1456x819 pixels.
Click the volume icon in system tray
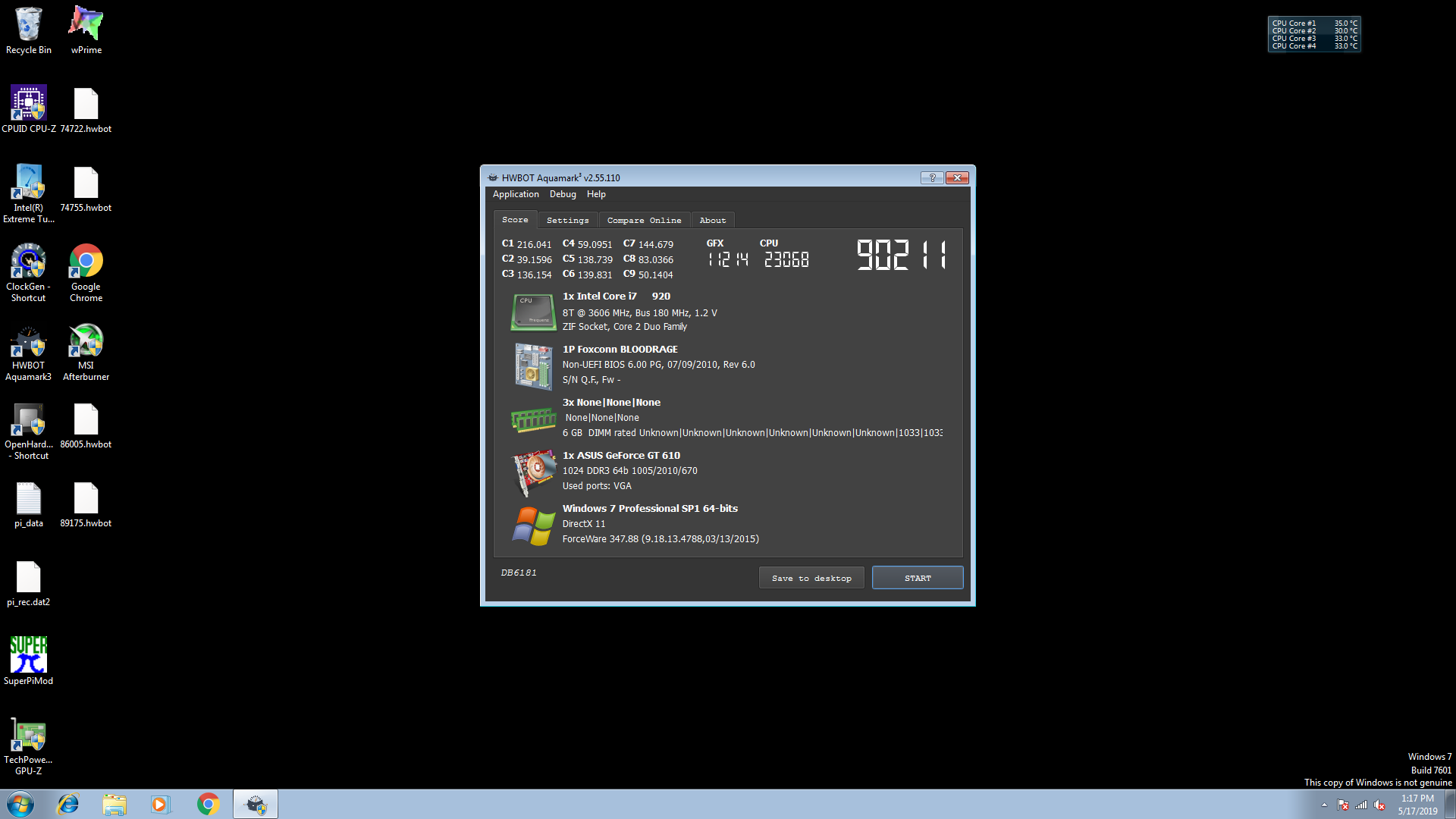coord(1379,805)
